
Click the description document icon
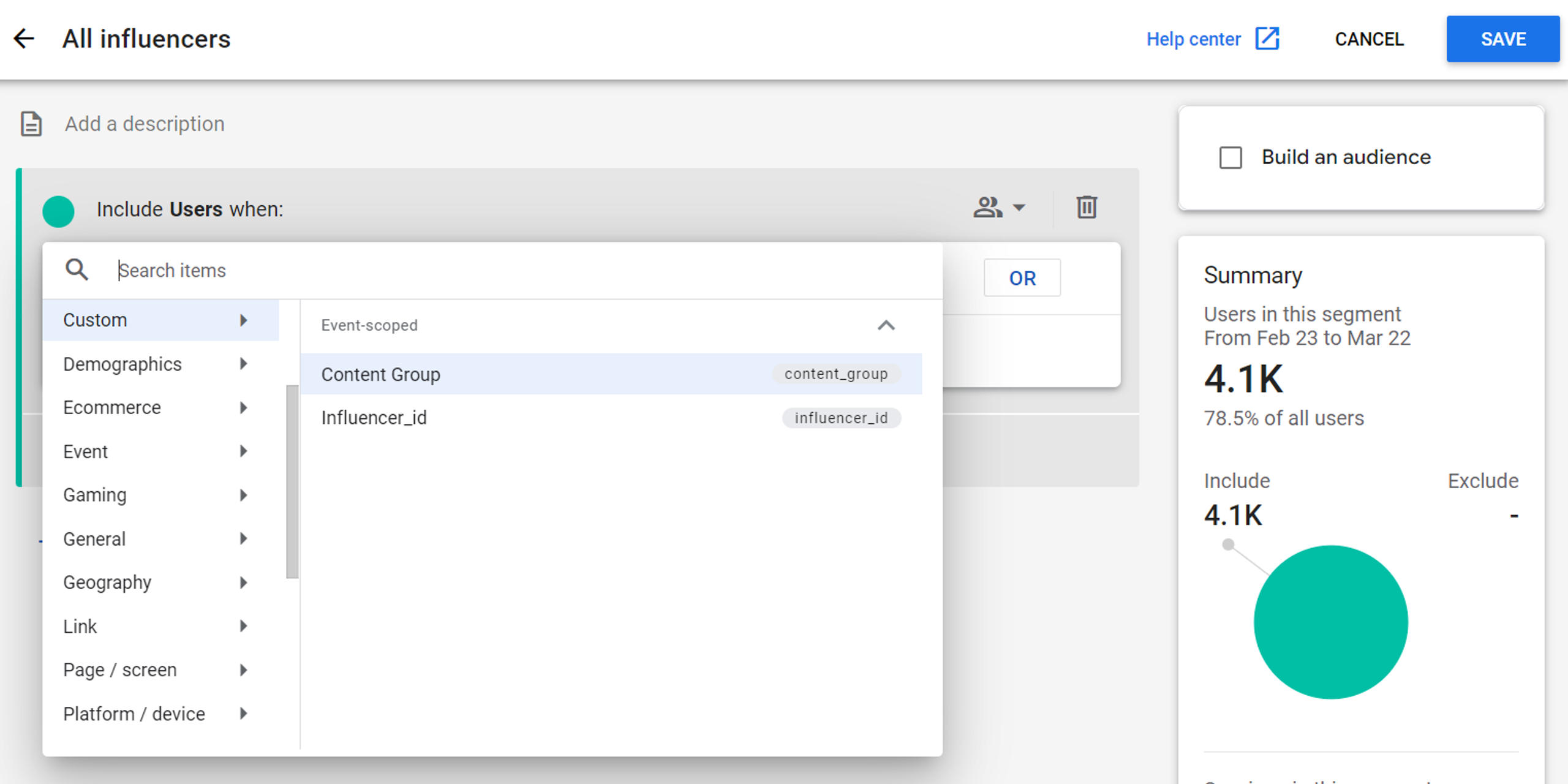[31, 124]
